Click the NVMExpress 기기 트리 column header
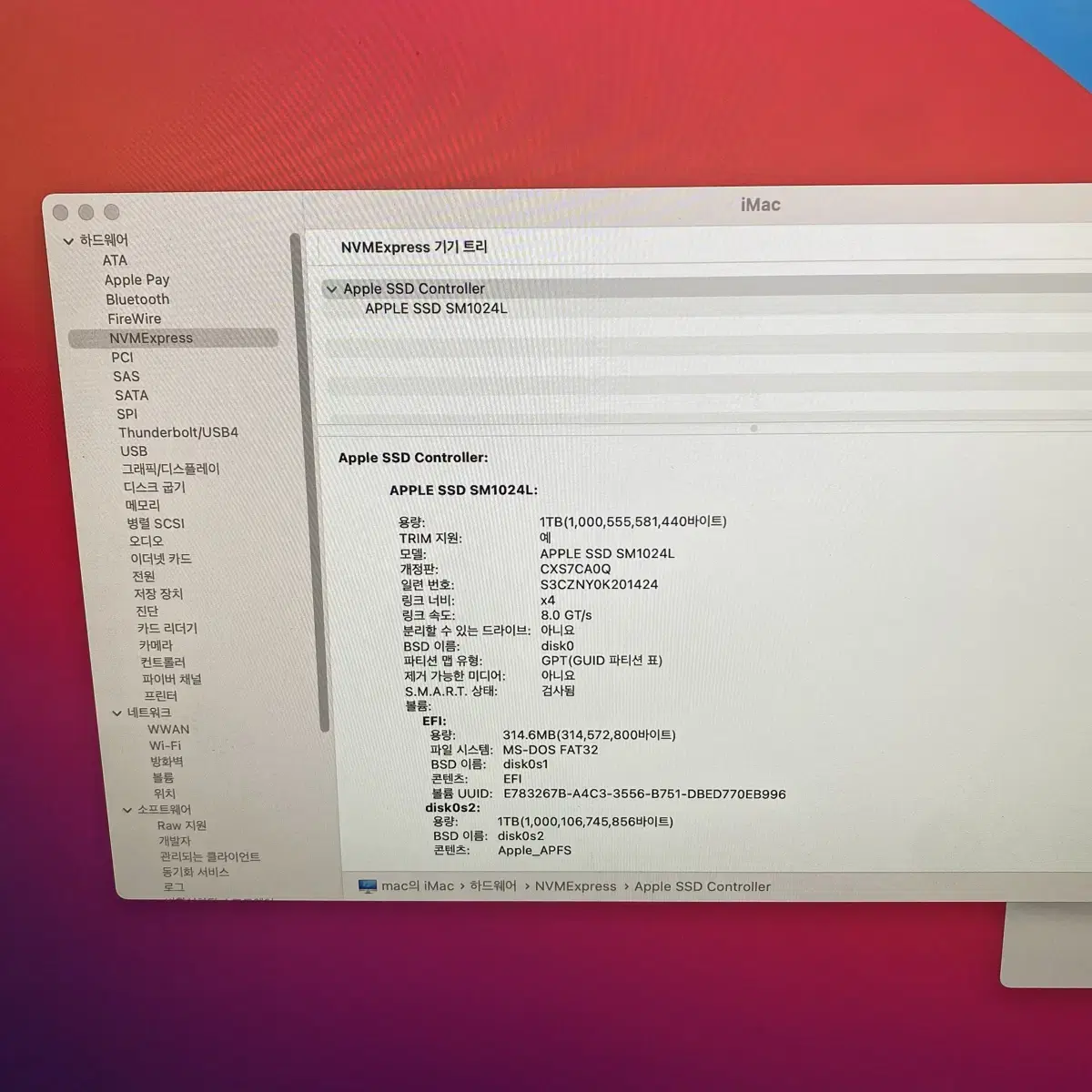 point(414,248)
